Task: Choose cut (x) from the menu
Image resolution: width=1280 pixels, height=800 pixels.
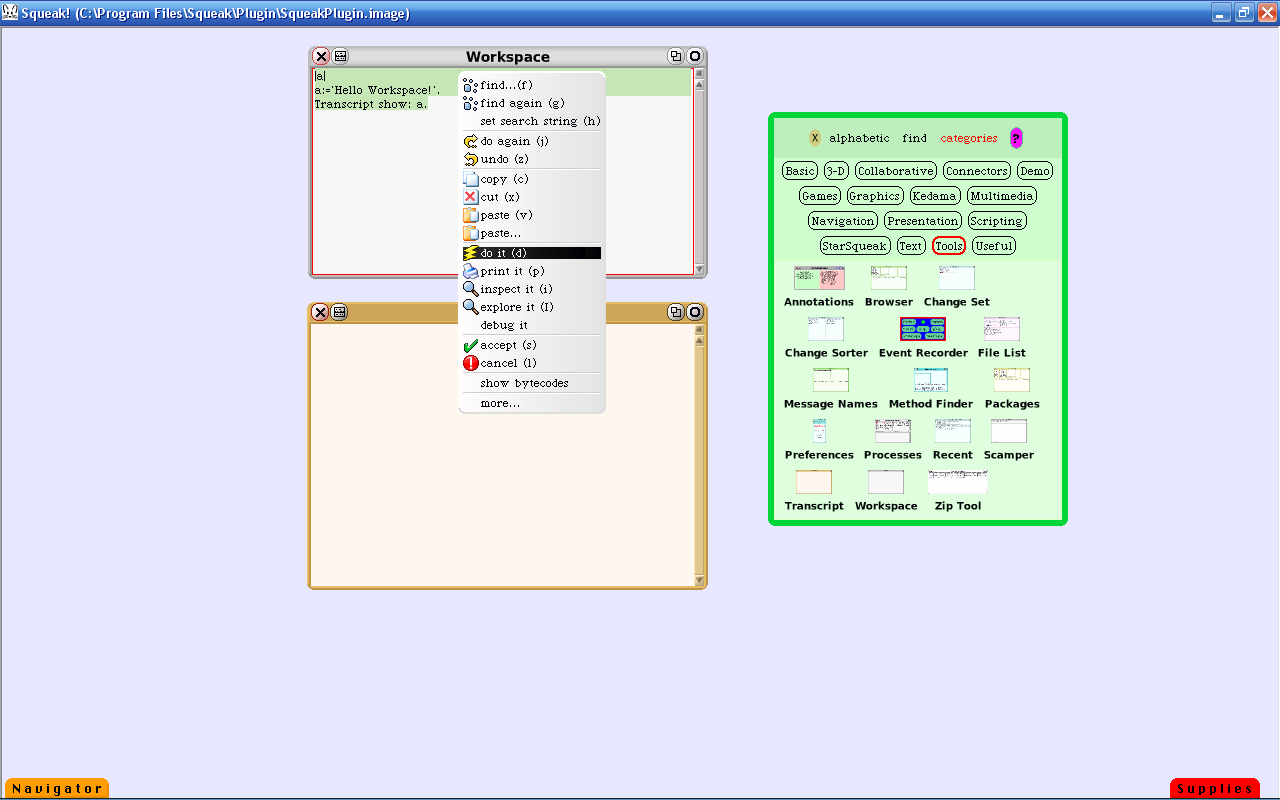Action: (532, 197)
